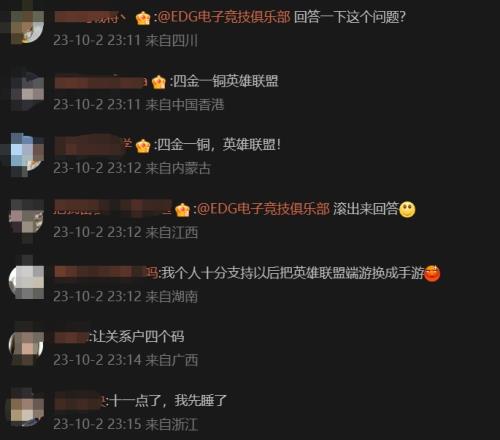Viewport: 500px width, 440px height.
Task: Open avatar of the commenter from 江西
Action: click(27, 217)
